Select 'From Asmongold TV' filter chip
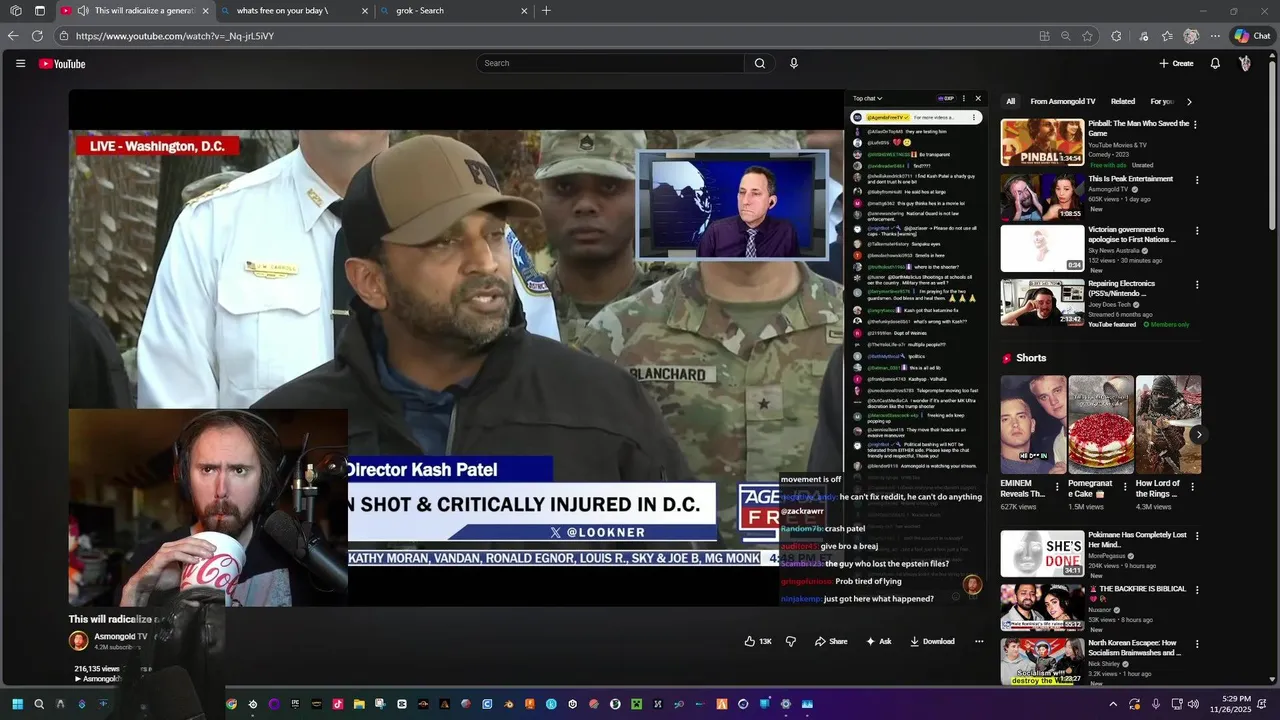 [x=1063, y=101]
